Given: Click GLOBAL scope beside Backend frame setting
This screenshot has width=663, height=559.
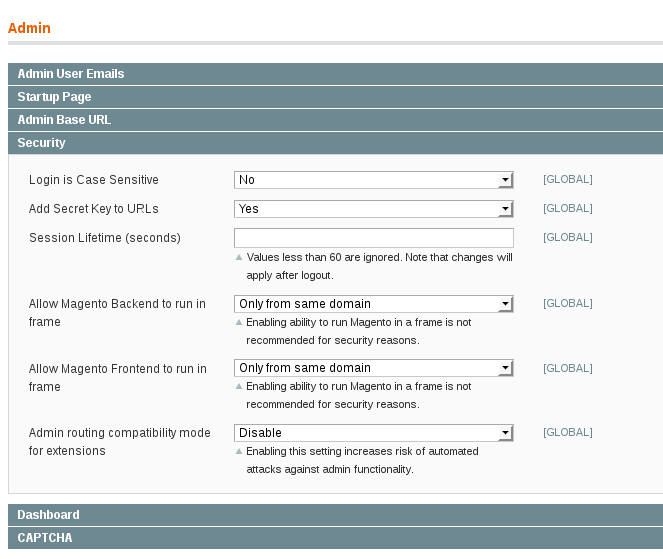Looking at the screenshot, I should pos(568,303).
